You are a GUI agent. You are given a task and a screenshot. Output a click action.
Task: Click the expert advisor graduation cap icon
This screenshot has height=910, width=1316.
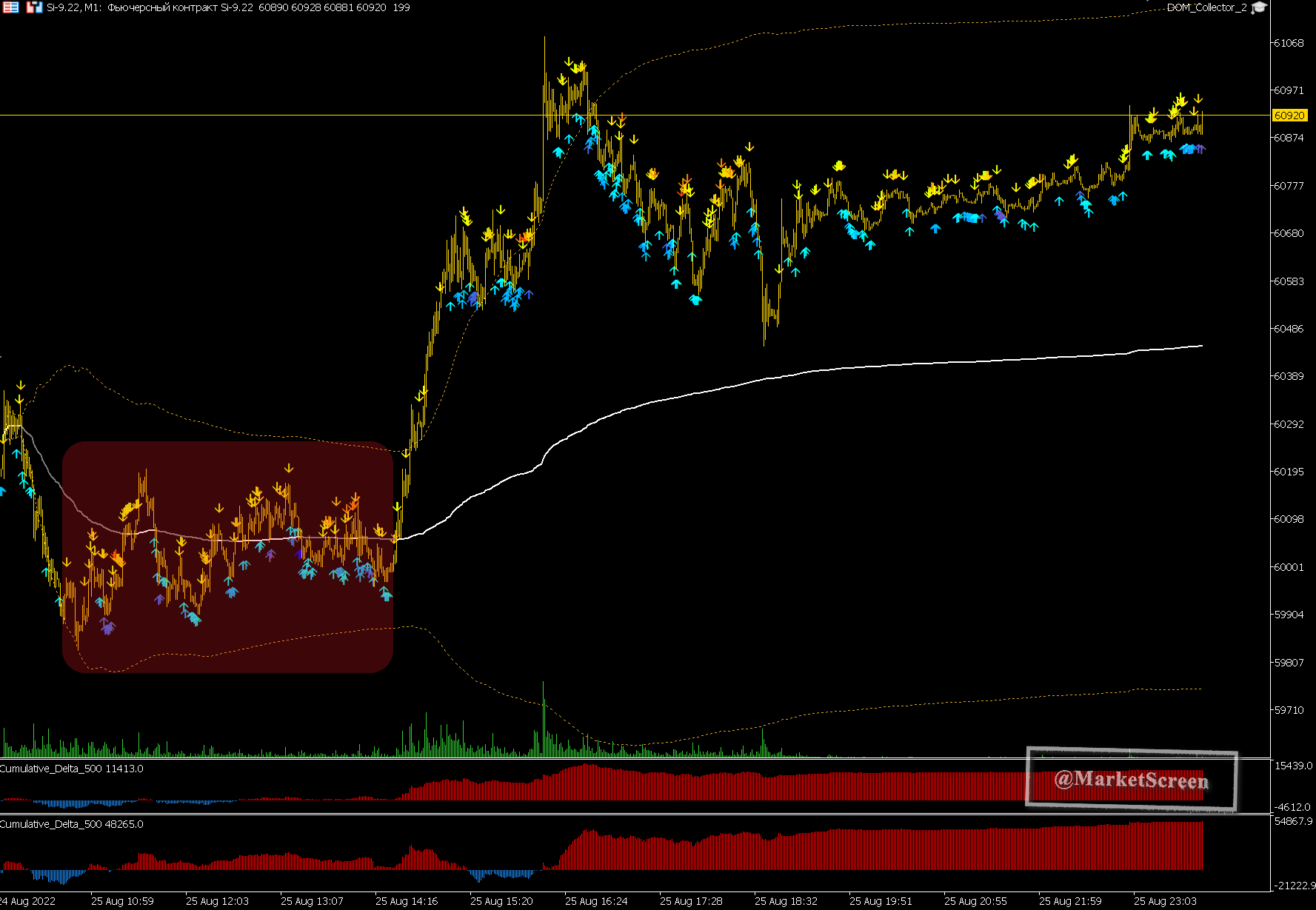[x=1259, y=8]
